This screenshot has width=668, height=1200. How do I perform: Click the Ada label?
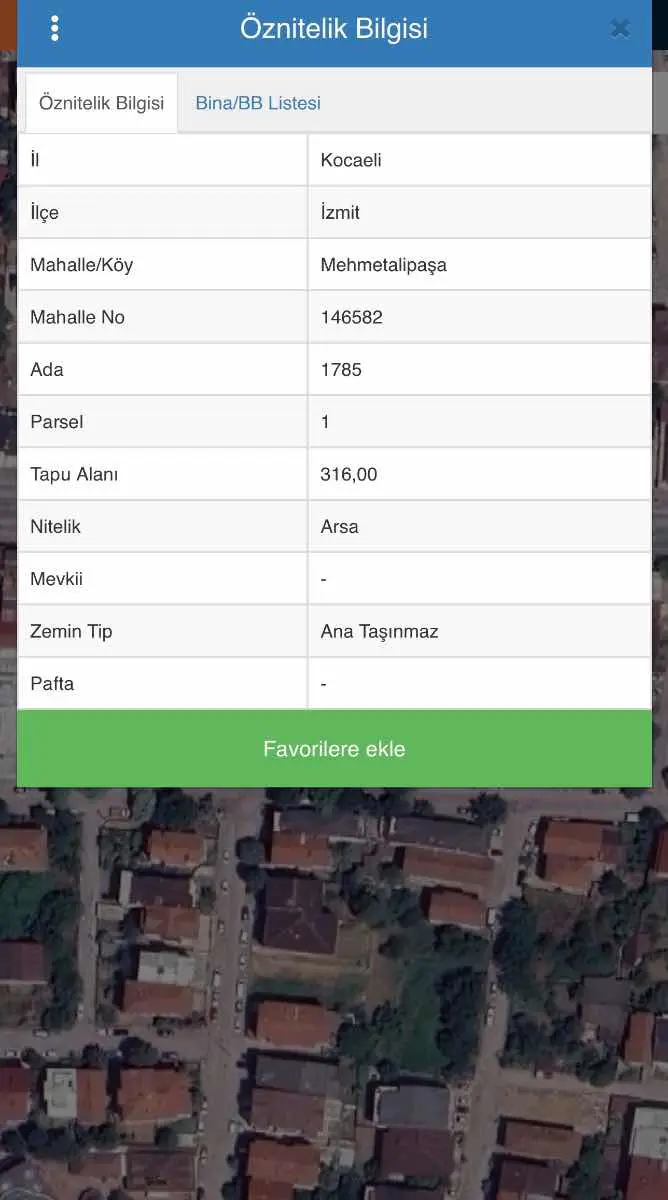coord(47,369)
